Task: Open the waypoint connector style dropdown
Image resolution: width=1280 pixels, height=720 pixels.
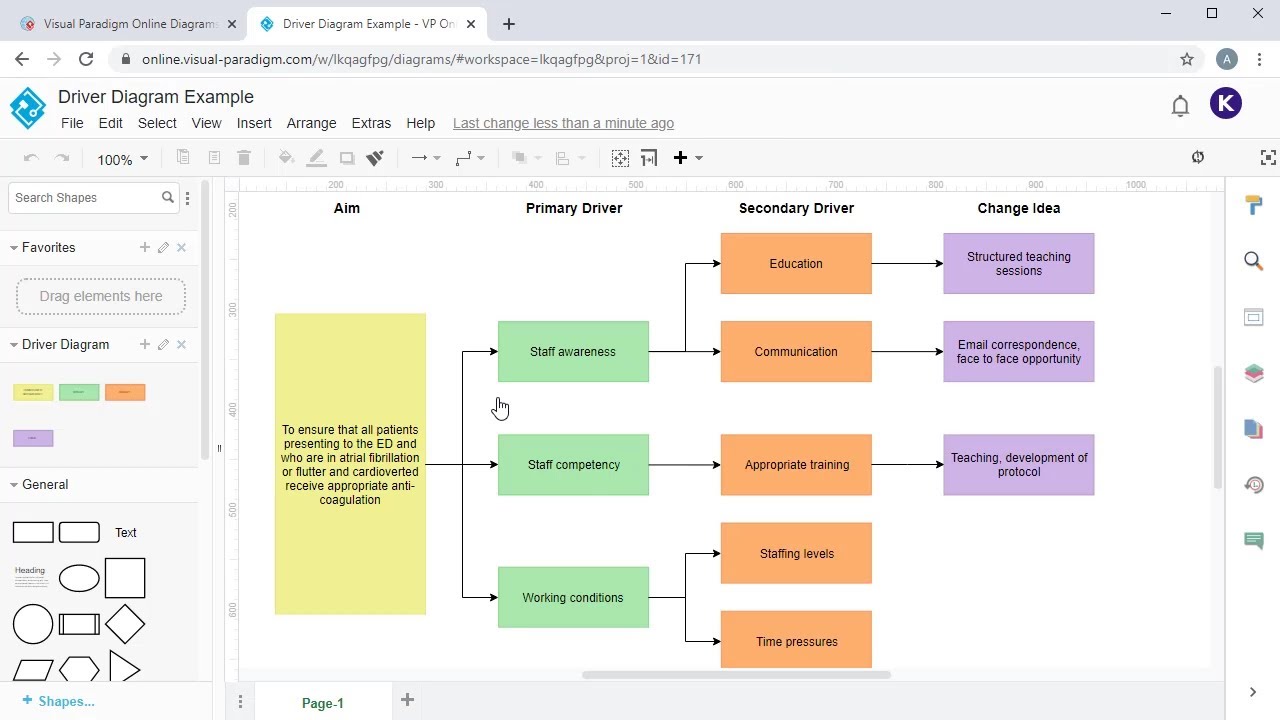Action: tap(470, 158)
